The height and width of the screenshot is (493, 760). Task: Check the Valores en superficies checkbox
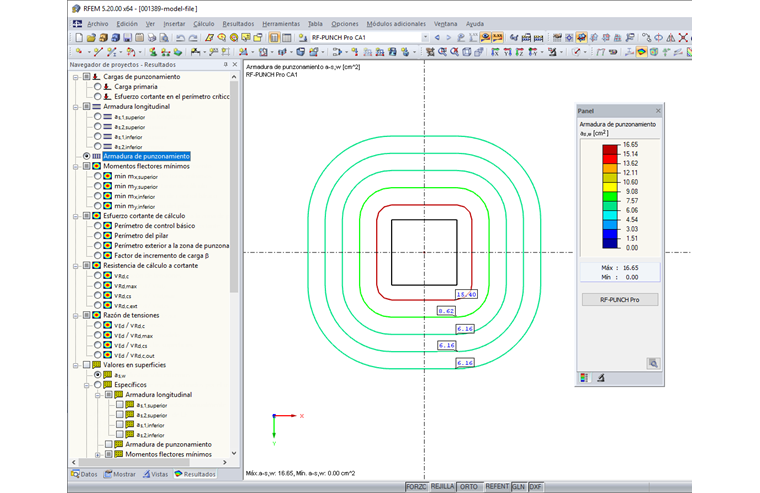[86, 365]
